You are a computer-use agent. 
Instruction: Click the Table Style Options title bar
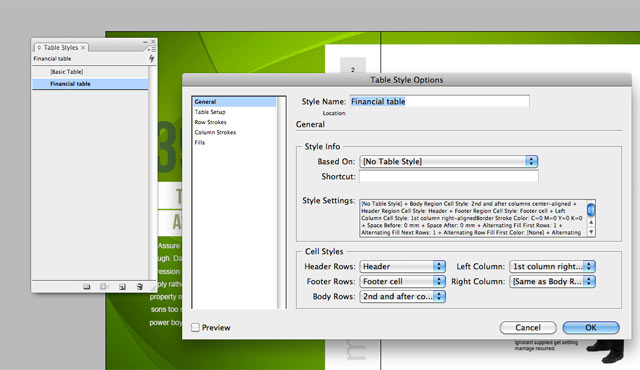(x=407, y=80)
